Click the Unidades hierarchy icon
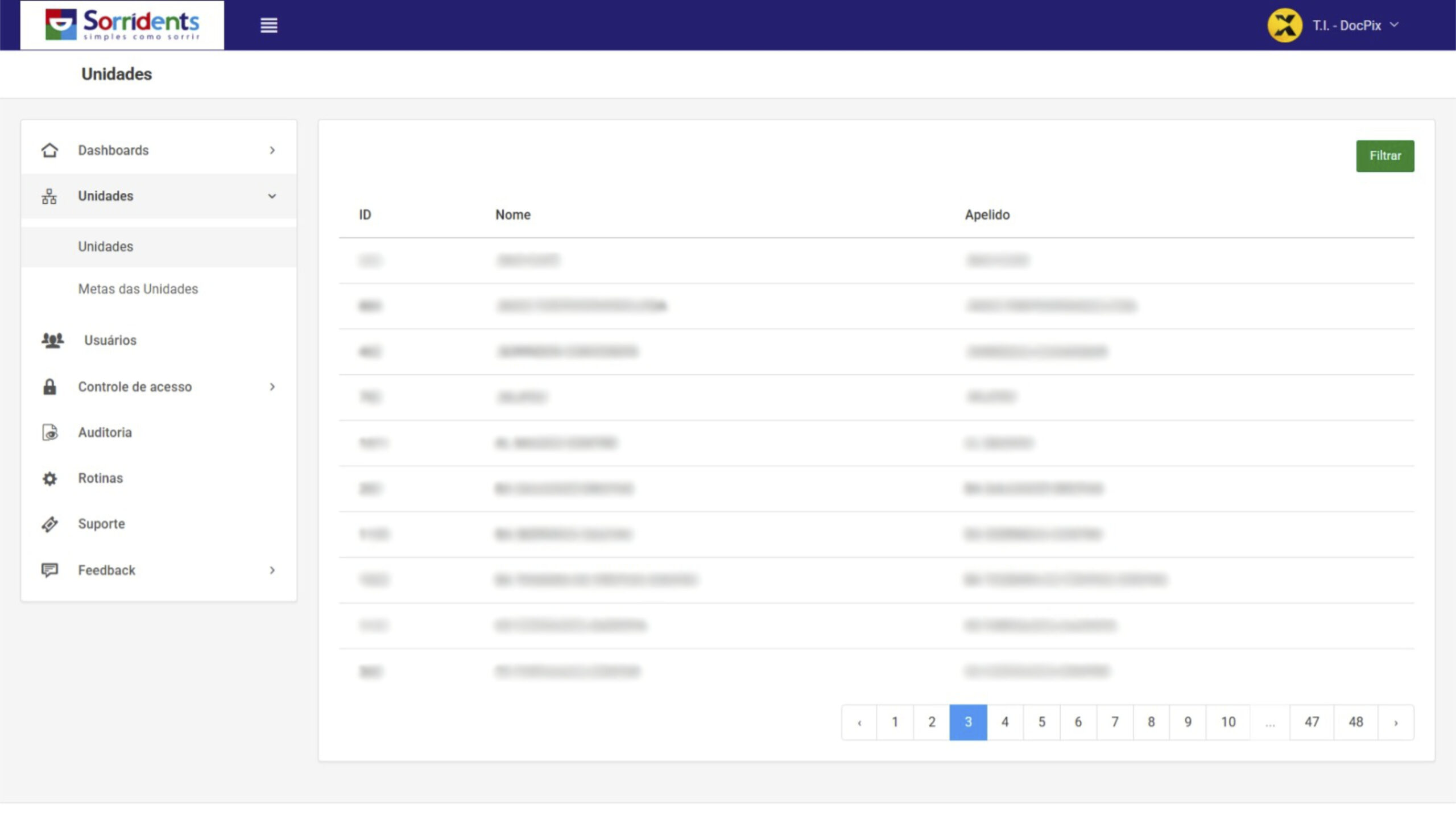 click(49, 196)
